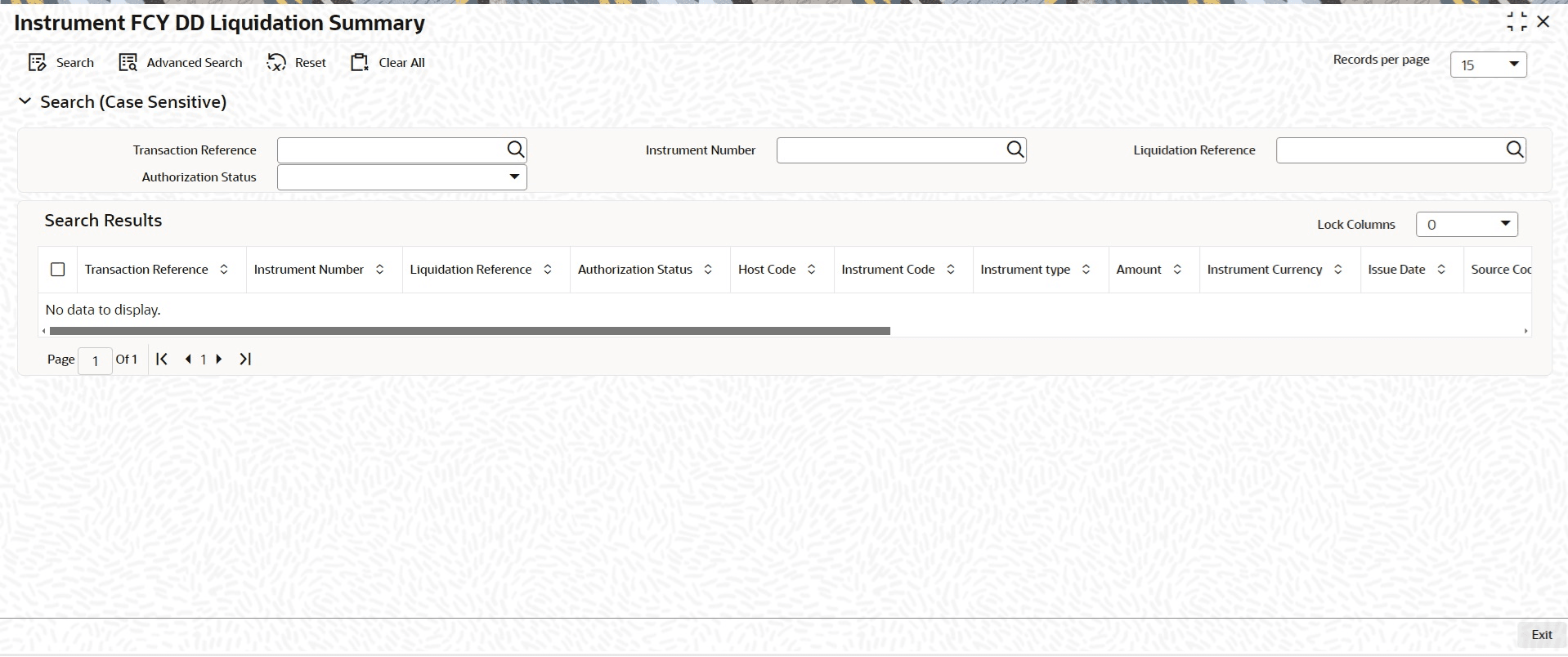This screenshot has width=1568, height=657.
Task: Click scrollbar right arrow in results grid
Action: pyautogui.click(x=1525, y=331)
